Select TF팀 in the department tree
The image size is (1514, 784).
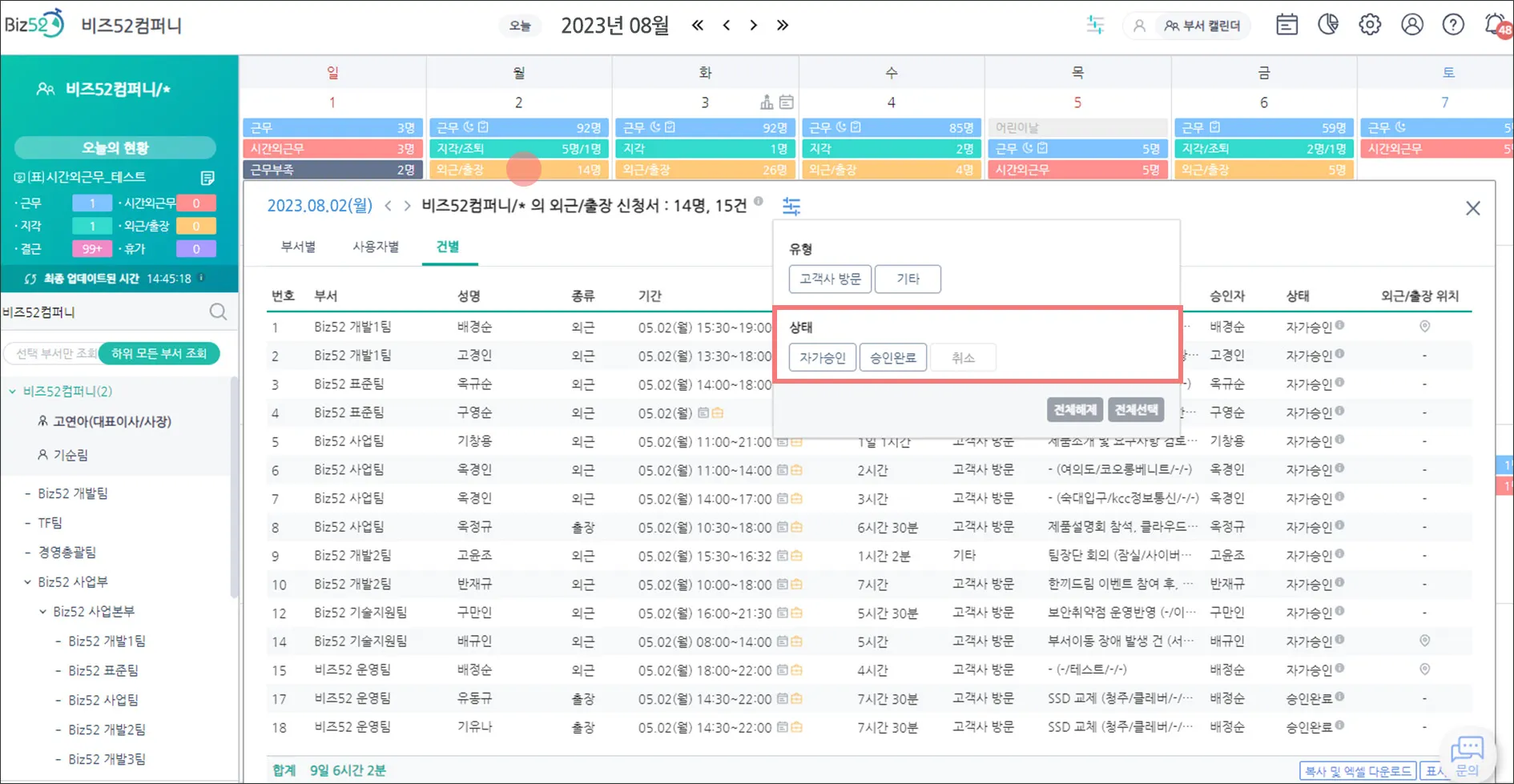coord(50,523)
